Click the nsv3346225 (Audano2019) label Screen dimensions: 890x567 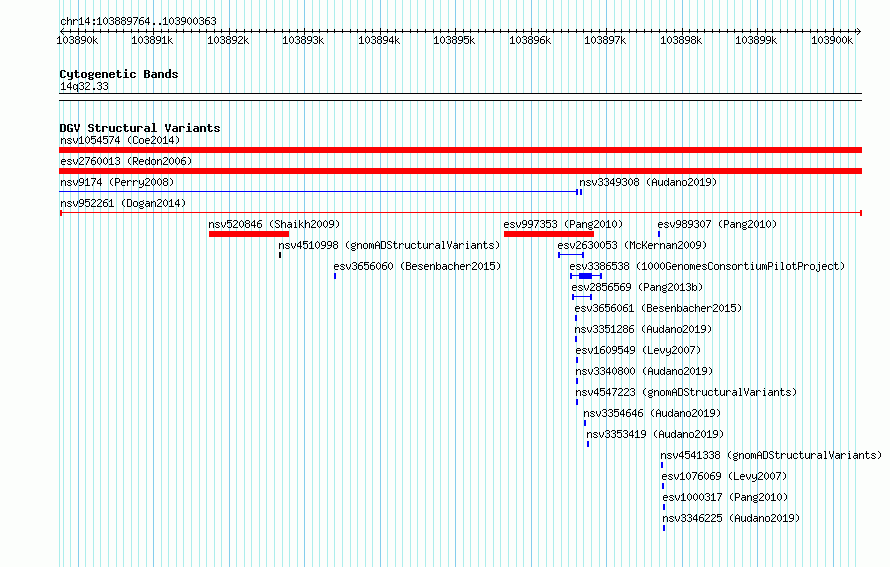pyautogui.click(x=731, y=518)
